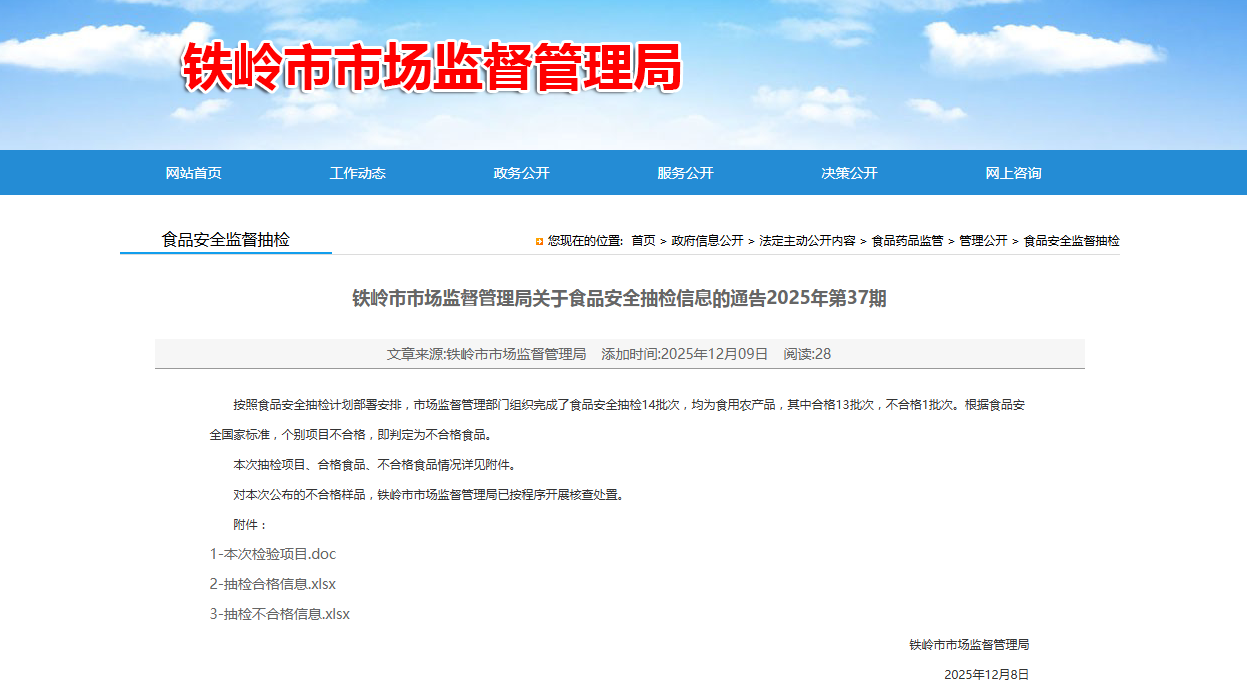Click the date 2025年12月8日
Viewport: 1247px width, 694px height.
click(986, 675)
